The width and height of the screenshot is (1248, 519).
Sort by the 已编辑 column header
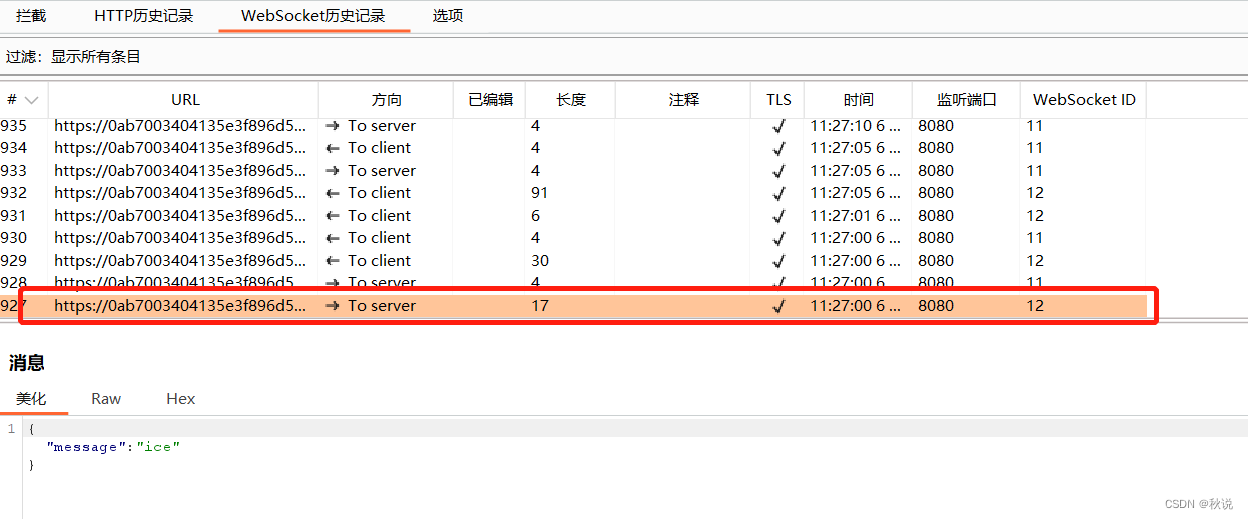490,100
